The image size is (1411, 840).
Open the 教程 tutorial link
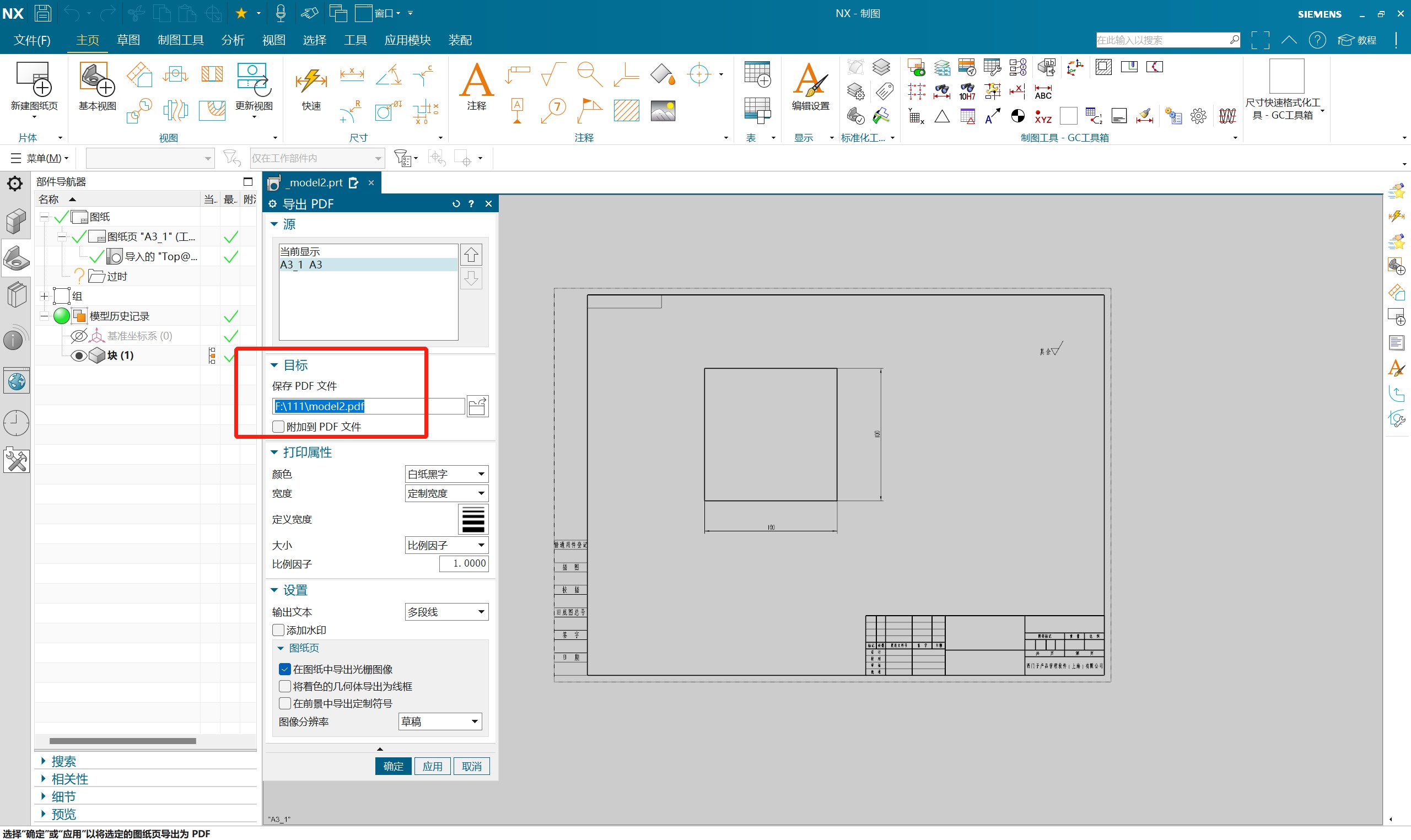(1356, 40)
